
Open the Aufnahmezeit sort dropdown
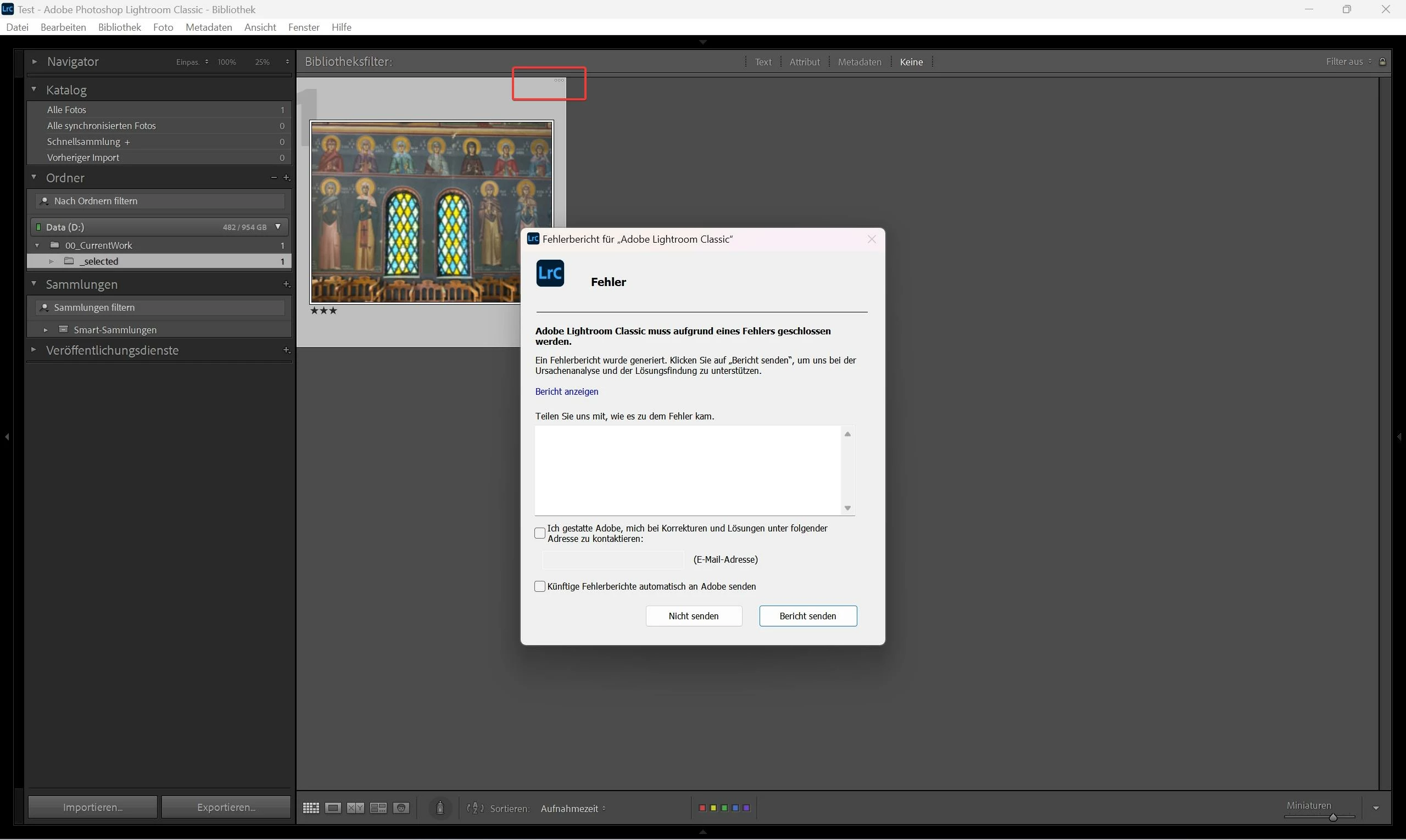572,808
